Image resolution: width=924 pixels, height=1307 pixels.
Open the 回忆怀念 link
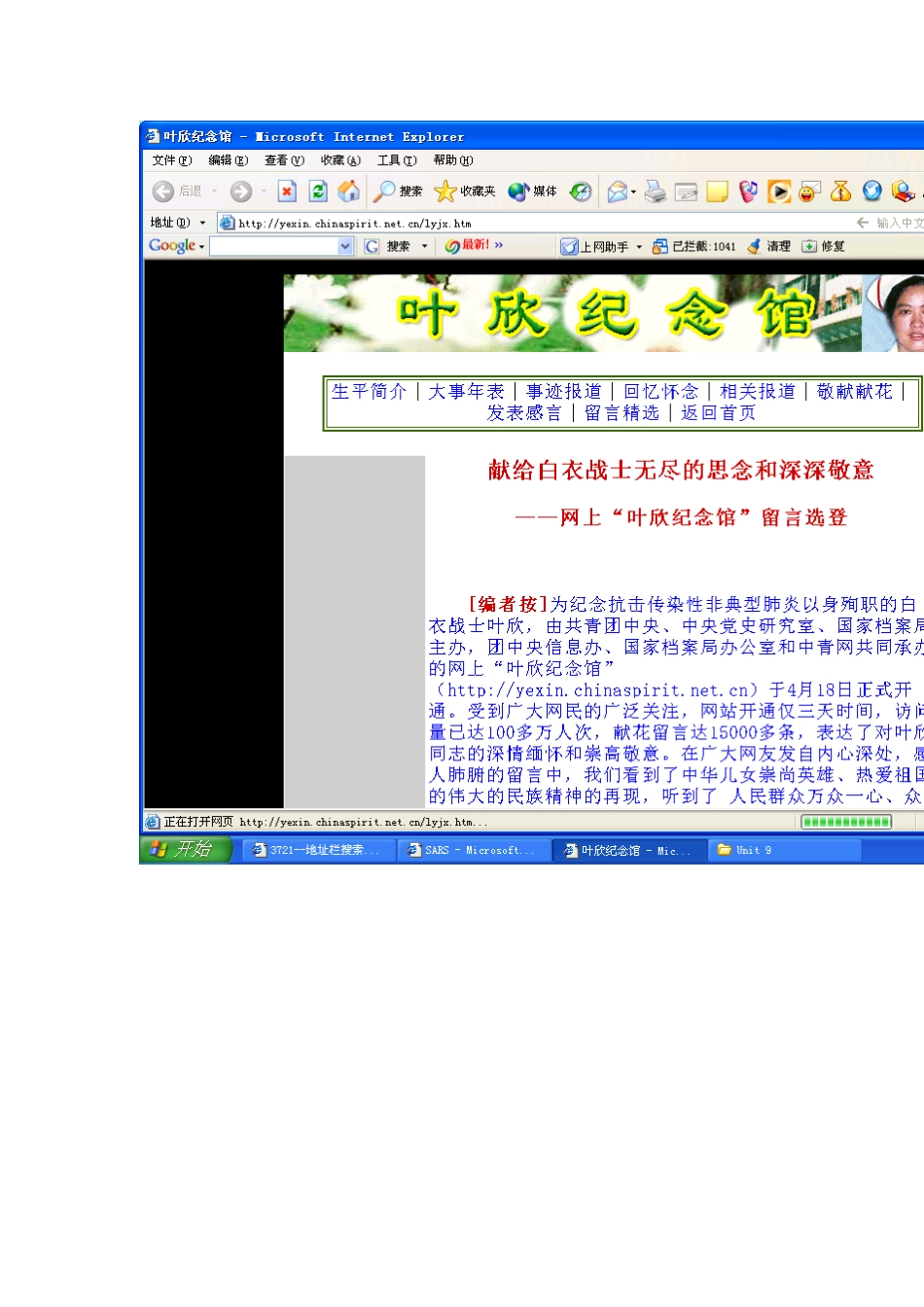[661, 391]
